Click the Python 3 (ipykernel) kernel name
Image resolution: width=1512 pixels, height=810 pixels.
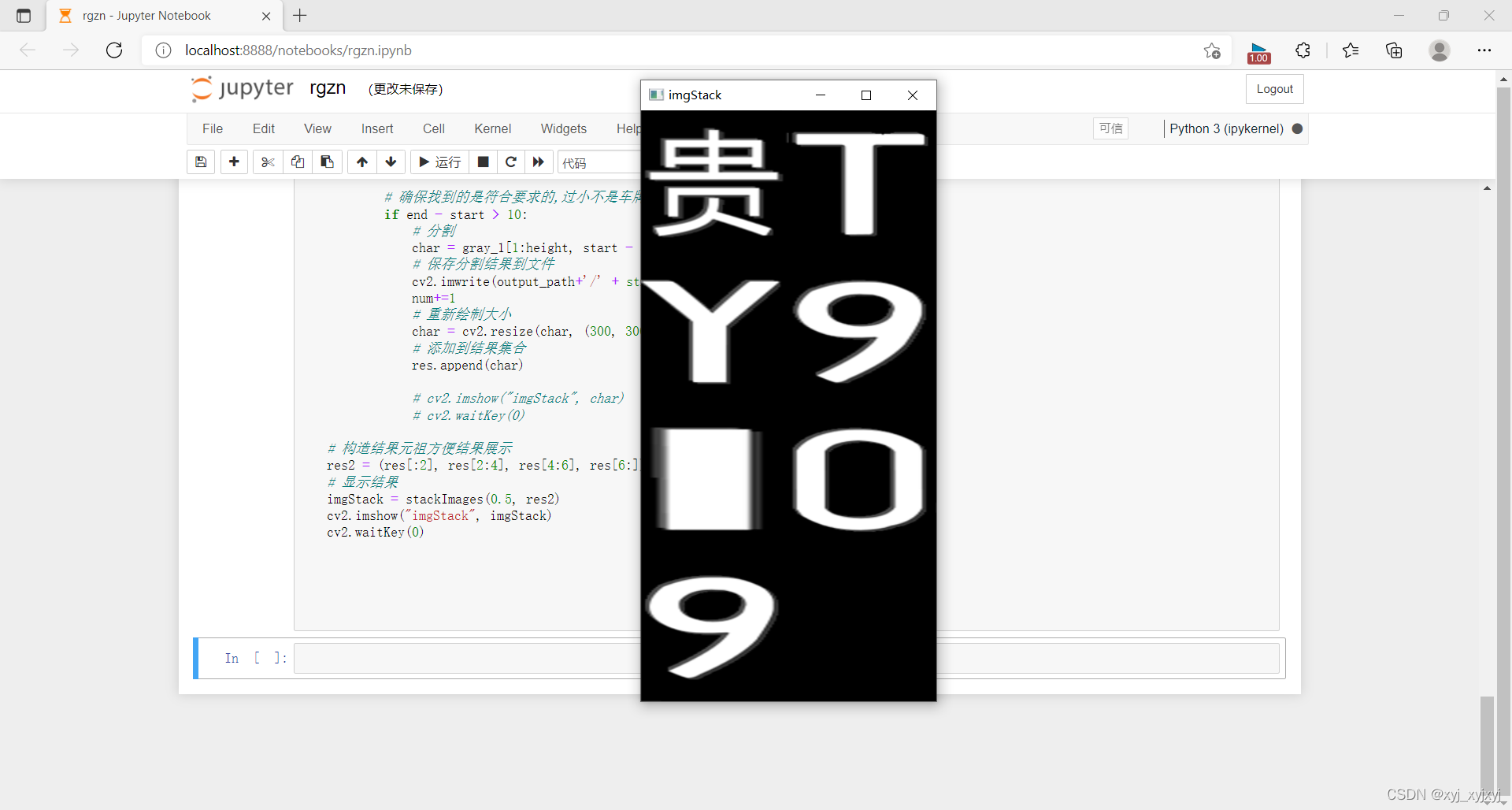click(x=1226, y=128)
